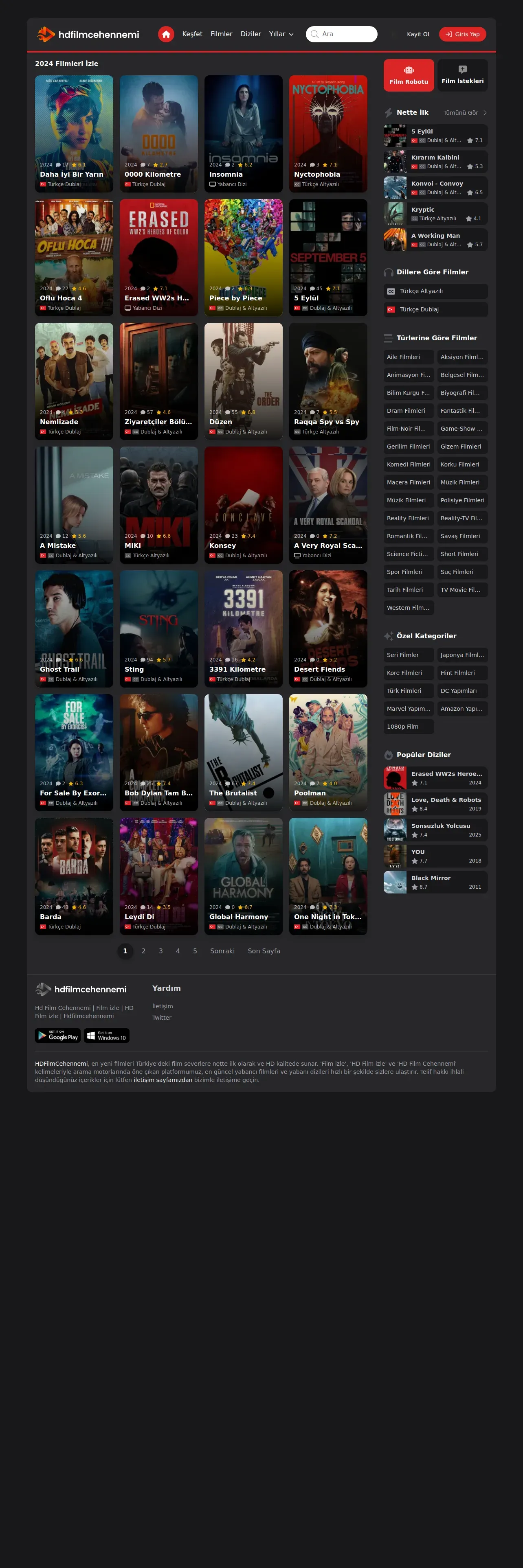This screenshot has width=523, height=1568.
Task: Click the Türlerine Göre Filmler list icon
Action: click(389, 338)
